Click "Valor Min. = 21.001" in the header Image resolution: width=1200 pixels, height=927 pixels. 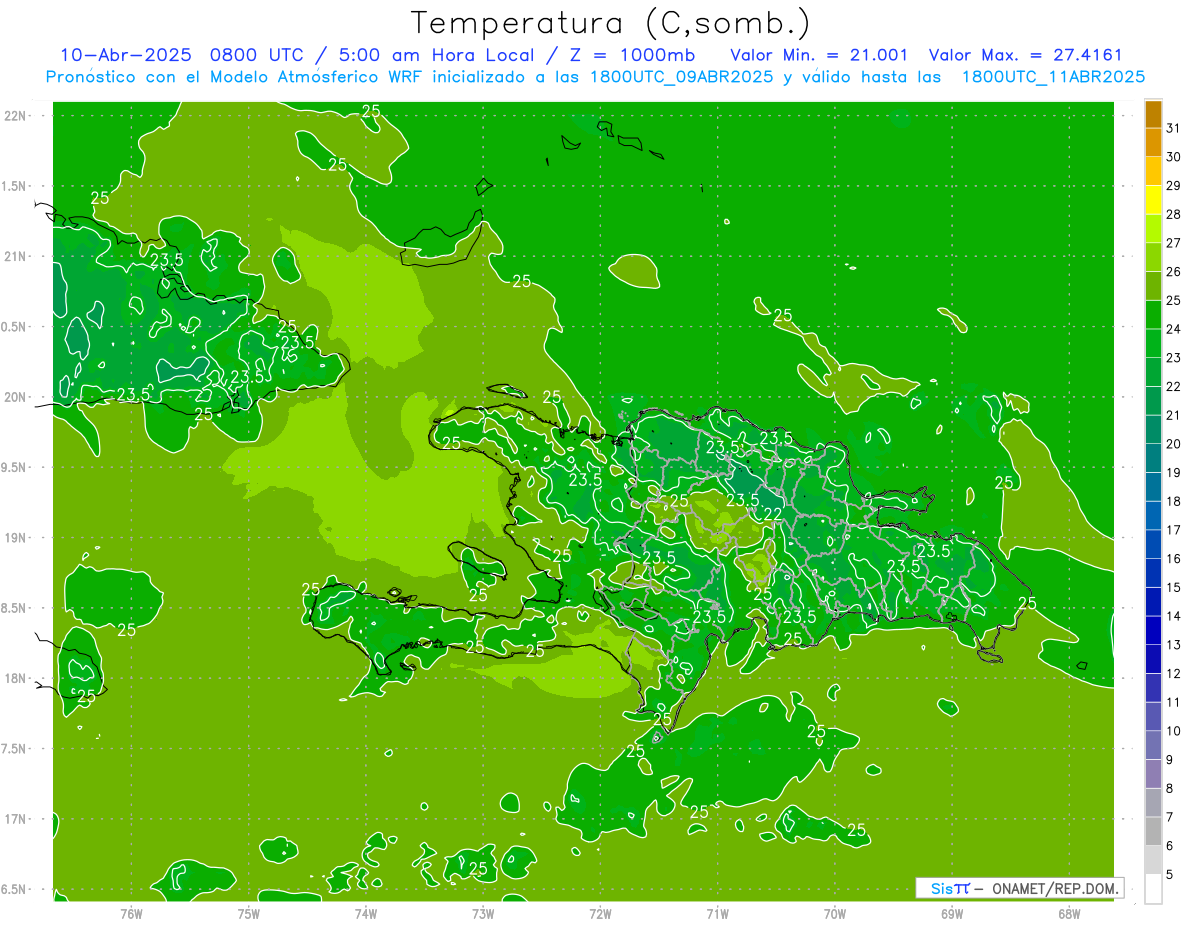[x=819, y=55]
